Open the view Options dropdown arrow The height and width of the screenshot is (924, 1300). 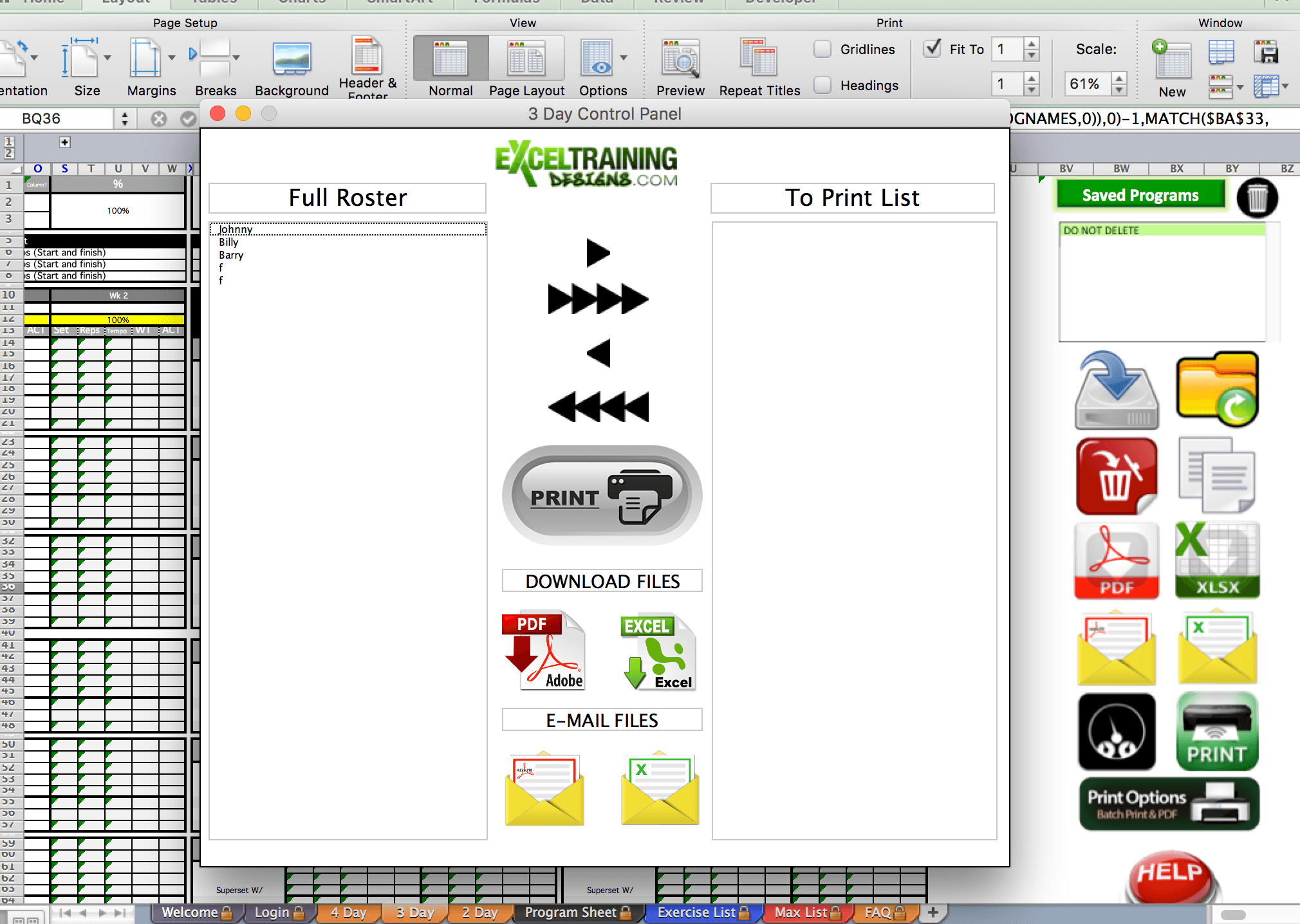(x=624, y=58)
